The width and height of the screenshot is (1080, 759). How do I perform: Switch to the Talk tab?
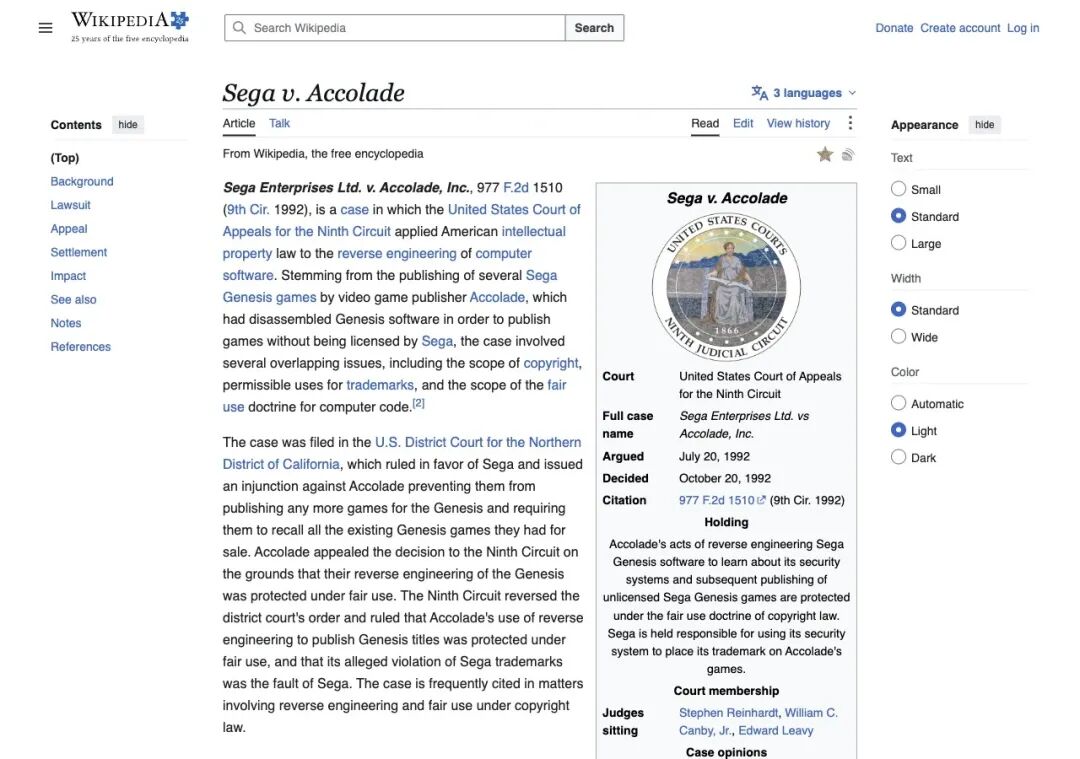[x=279, y=123]
